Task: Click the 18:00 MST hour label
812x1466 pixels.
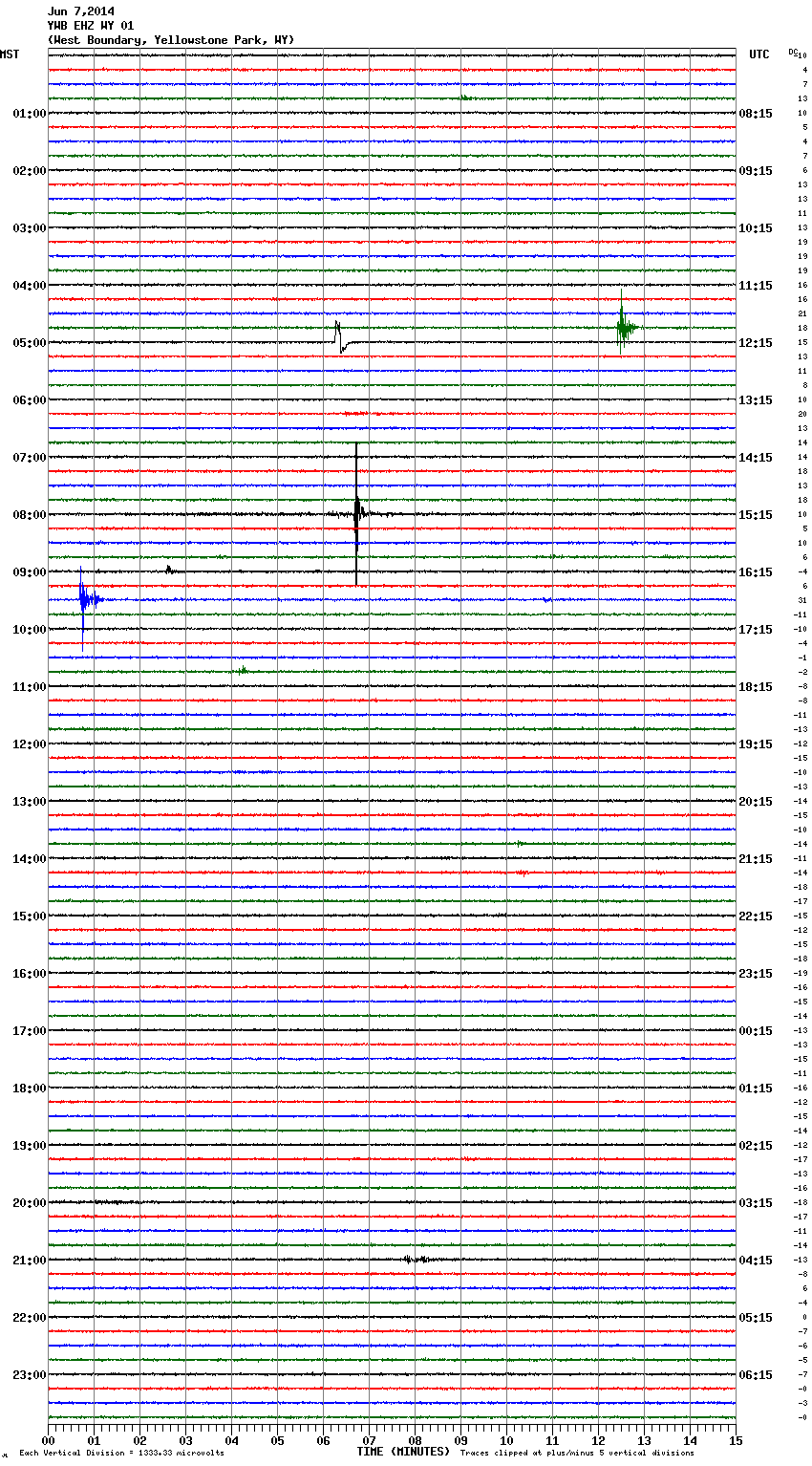Action: click(x=30, y=1089)
